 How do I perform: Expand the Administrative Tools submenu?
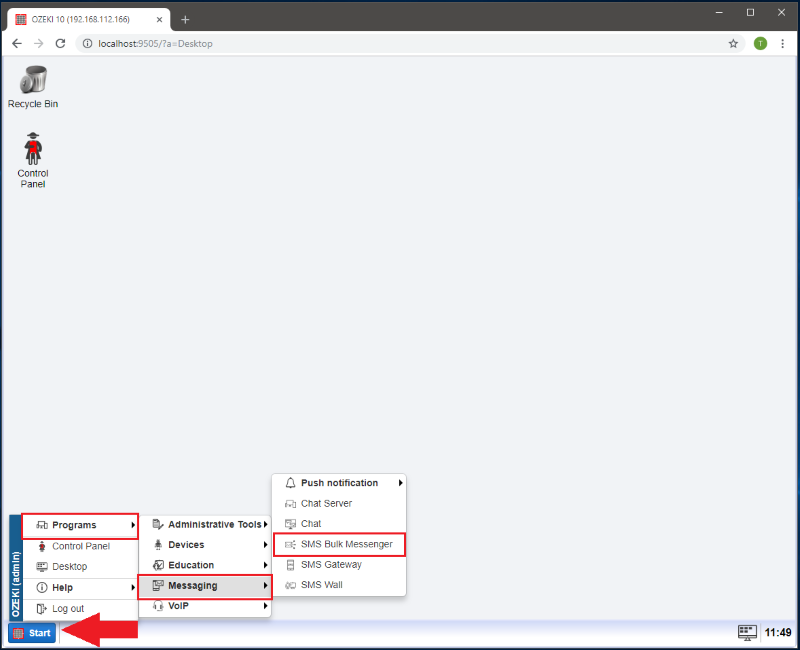[210, 524]
